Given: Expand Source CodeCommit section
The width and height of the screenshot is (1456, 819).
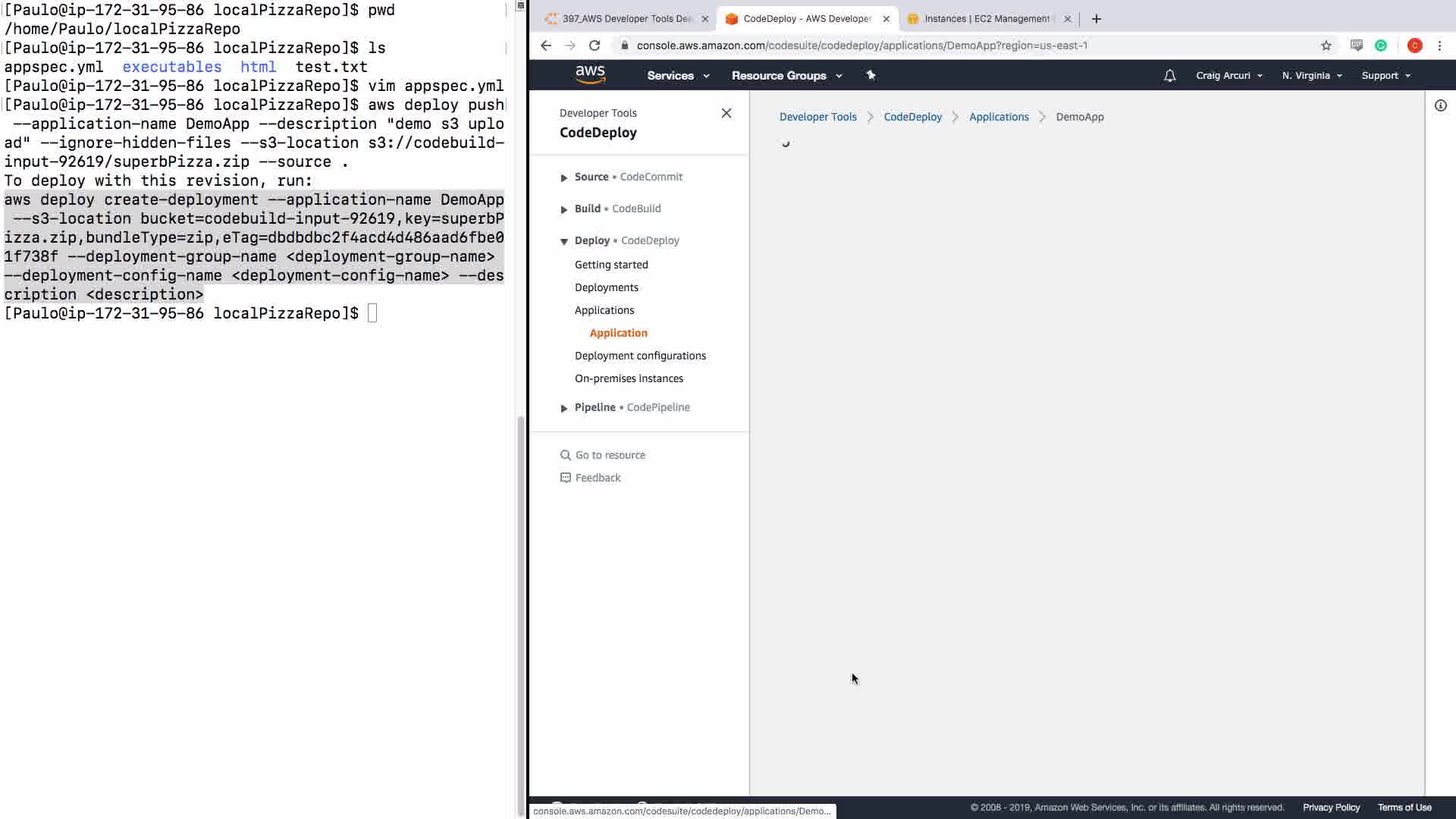Looking at the screenshot, I should tap(563, 177).
